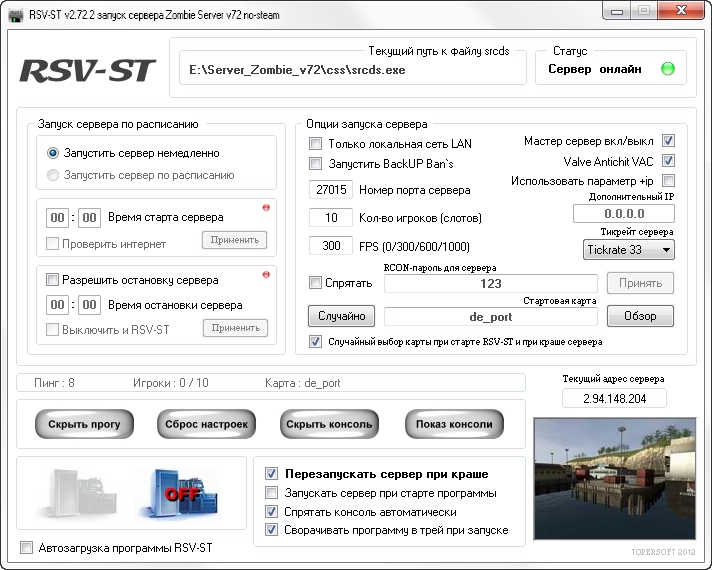Screen dimensions: 712x570
Task: Click the greyed server start icon
Action: 79,493
